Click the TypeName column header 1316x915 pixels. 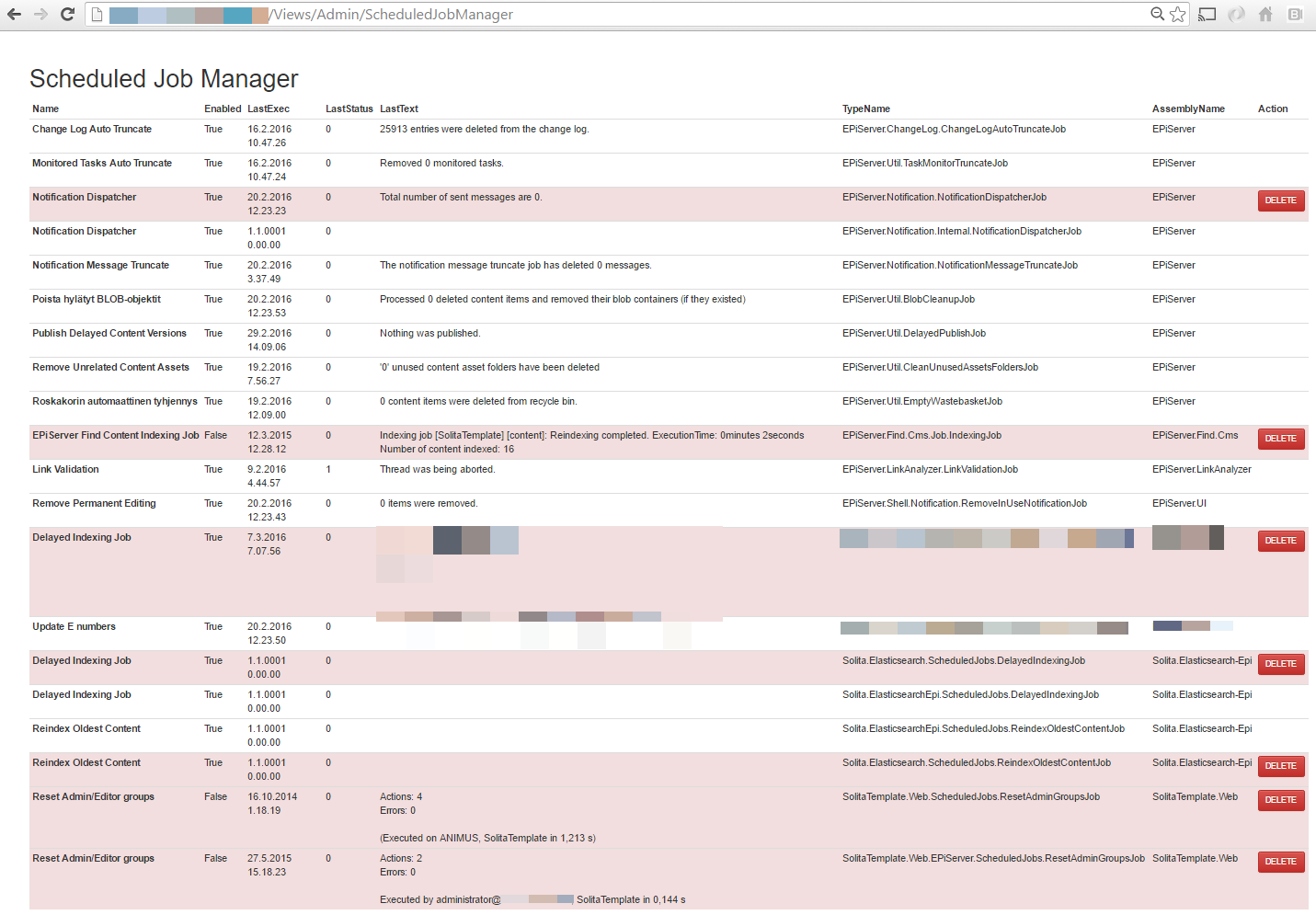pyautogui.click(x=866, y=109)
